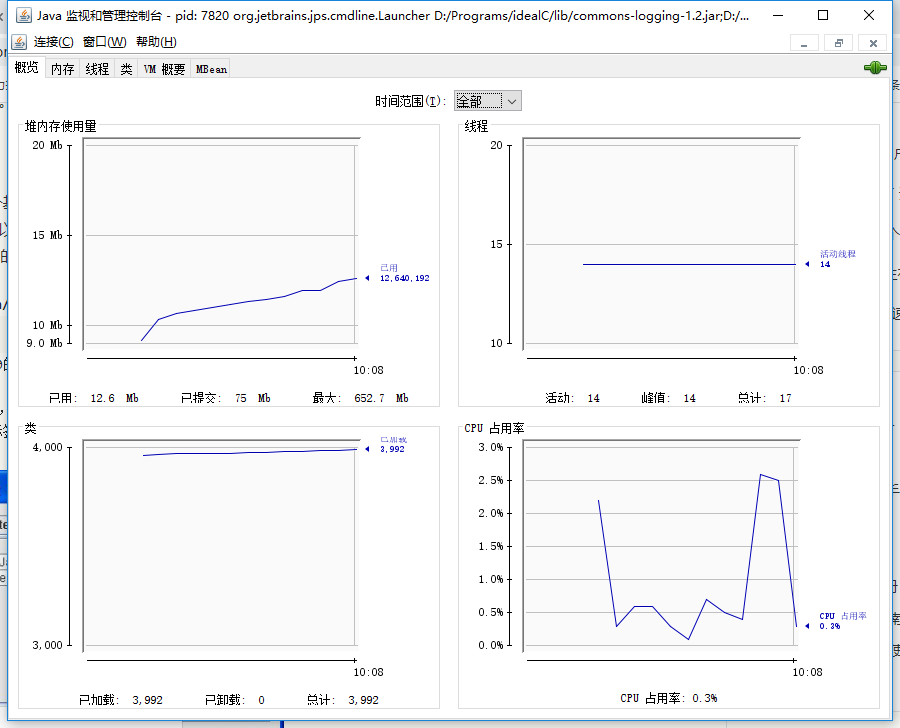Click the restore icon of the inner connection window

(x=837, y=43)
